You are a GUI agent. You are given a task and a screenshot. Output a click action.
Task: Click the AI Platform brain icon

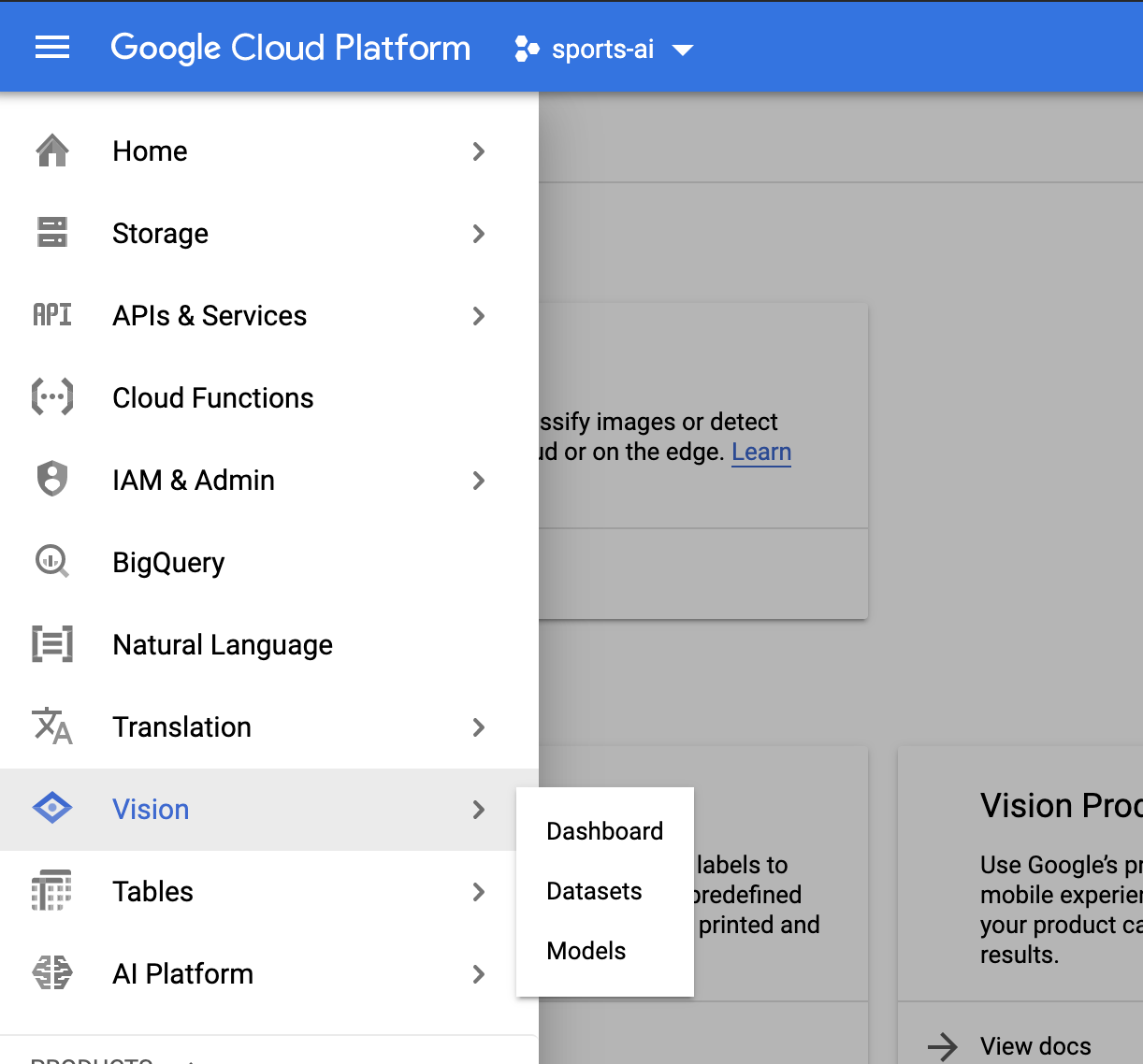(x=52, y=973)
